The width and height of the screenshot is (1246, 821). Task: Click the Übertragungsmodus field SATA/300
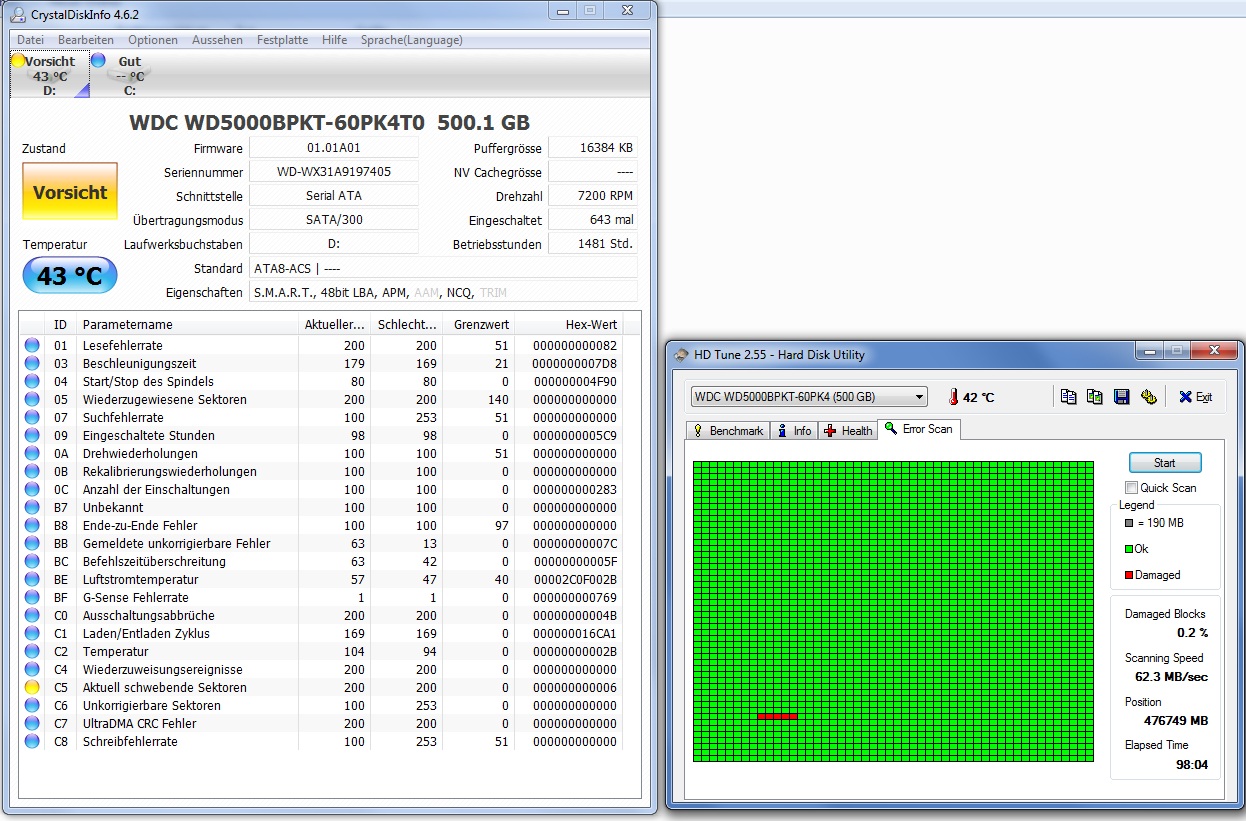point(334,220)
